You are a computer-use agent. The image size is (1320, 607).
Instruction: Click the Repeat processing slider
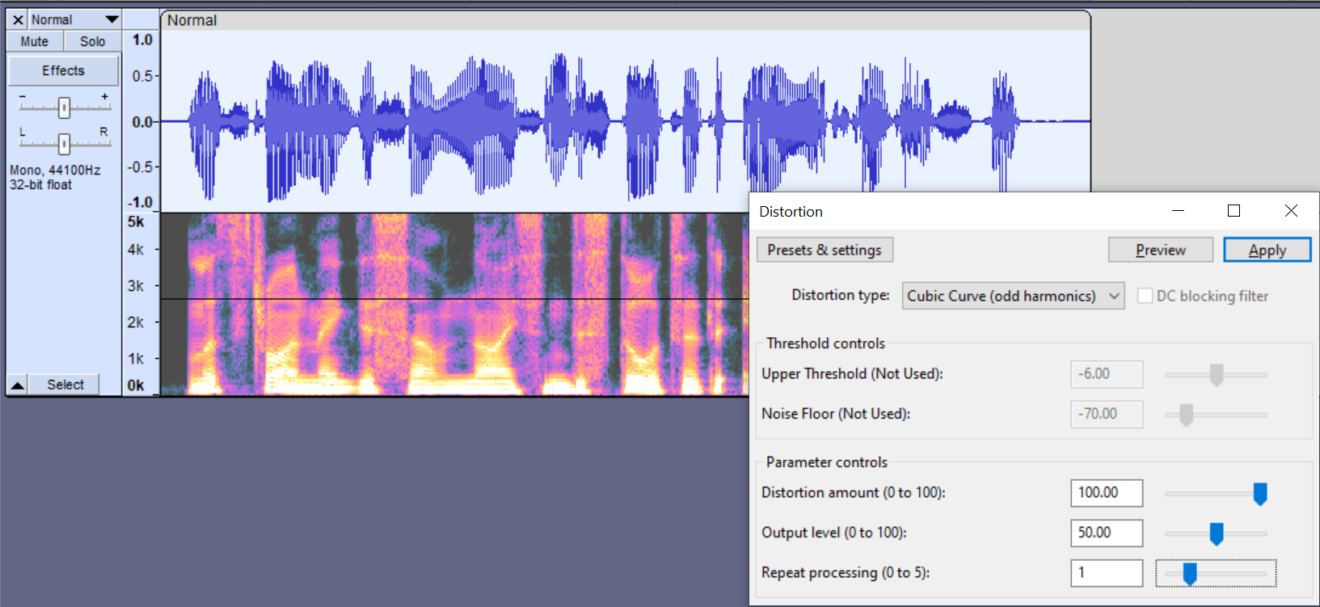coord(1190,573)
